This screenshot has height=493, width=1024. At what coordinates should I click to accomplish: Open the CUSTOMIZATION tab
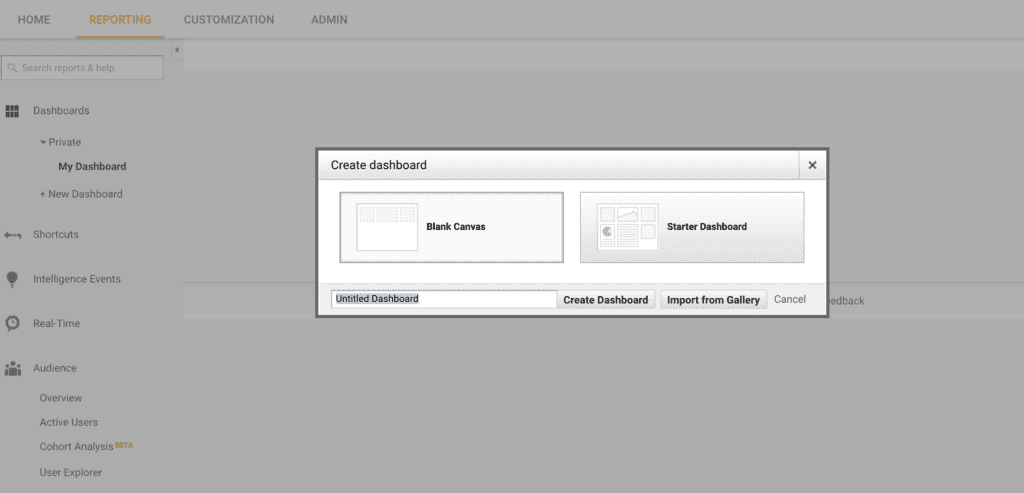click(229, 20)
